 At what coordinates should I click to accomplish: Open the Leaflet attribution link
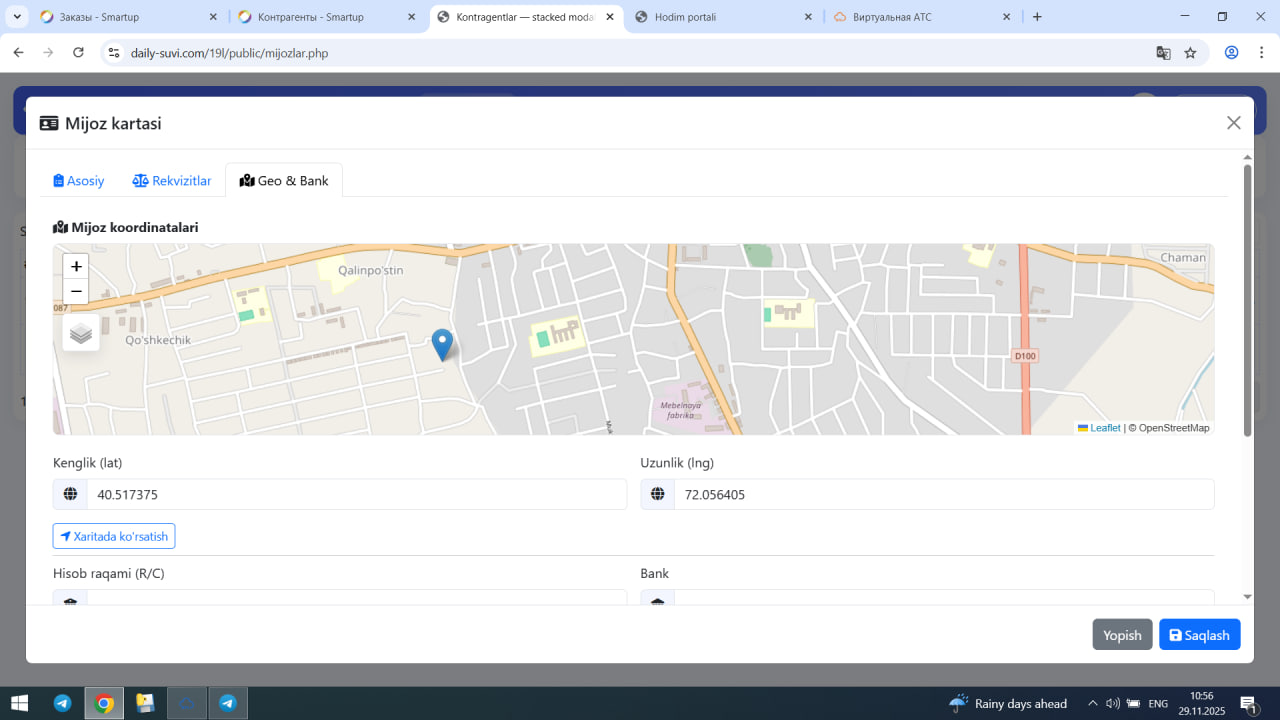(x=1104, y=428)
